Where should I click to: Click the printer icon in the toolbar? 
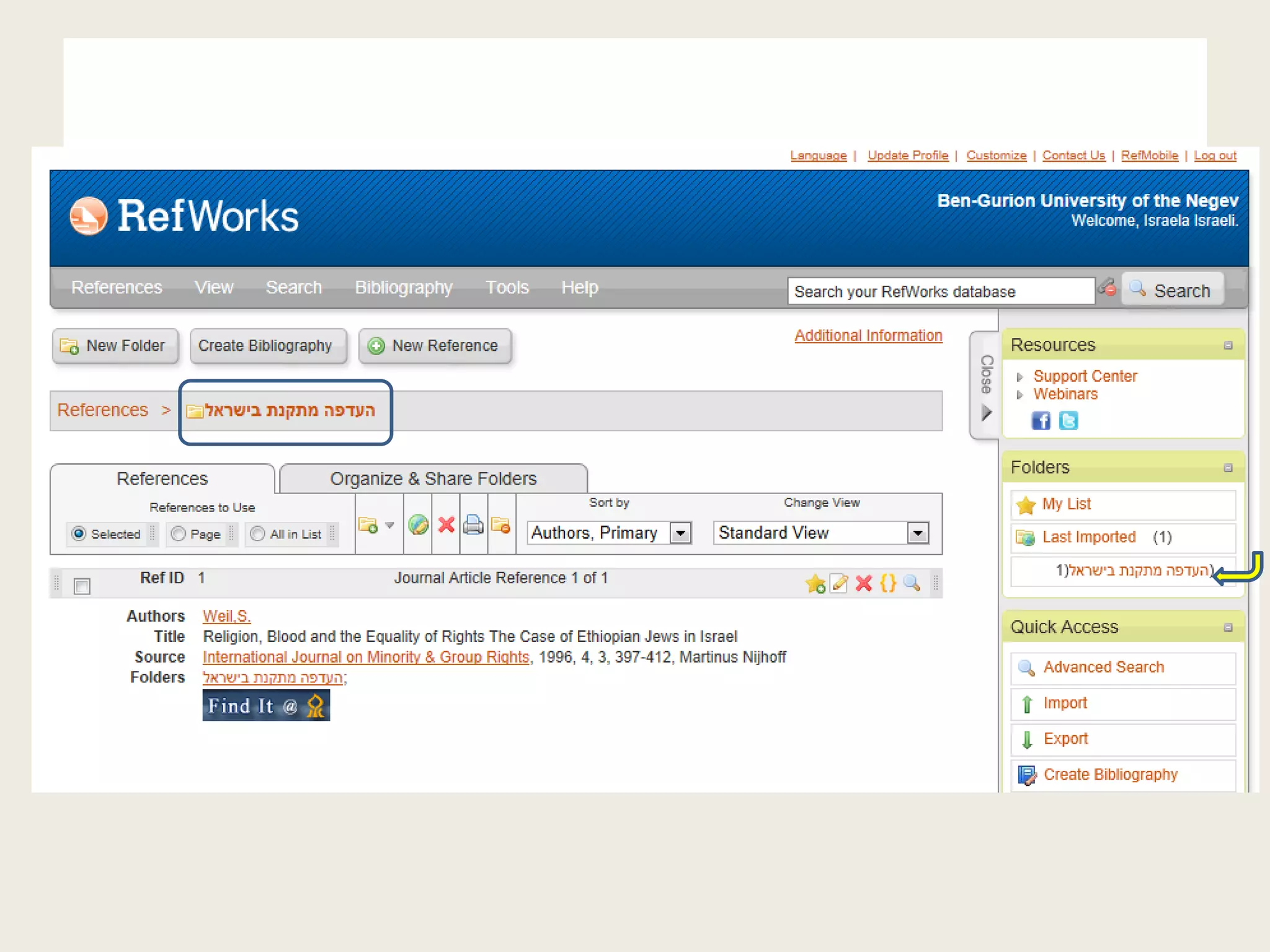(x=473, y=526)
